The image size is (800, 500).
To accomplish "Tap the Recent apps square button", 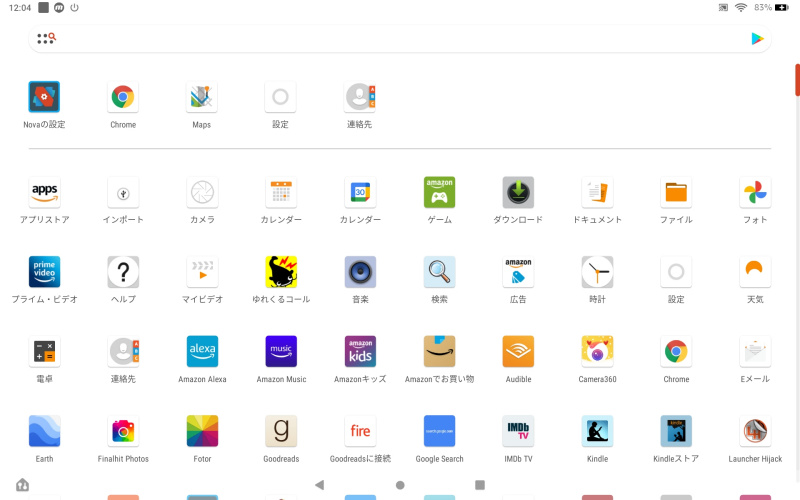I will 480,485.
